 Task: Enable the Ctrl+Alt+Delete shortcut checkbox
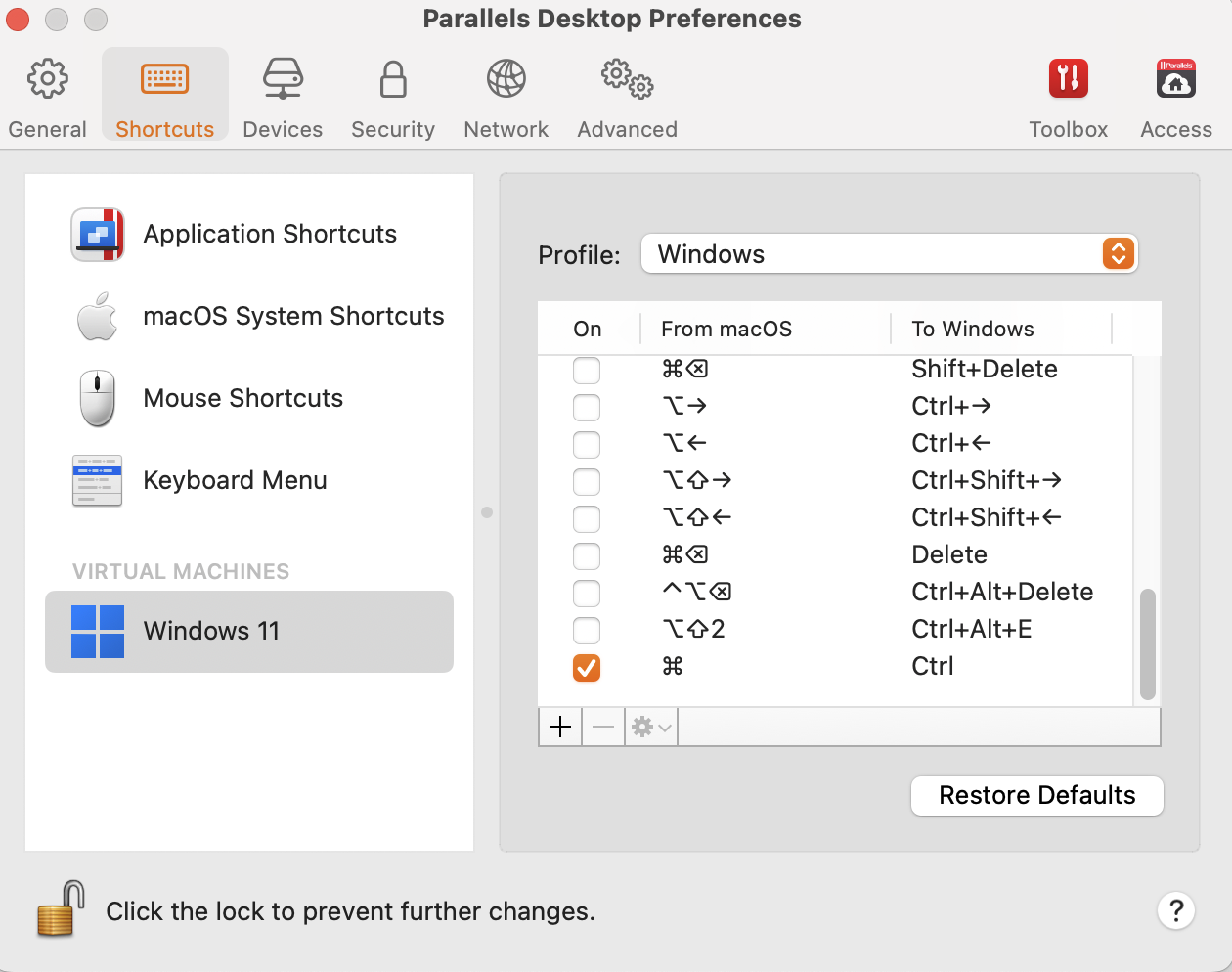click(587, 593)
